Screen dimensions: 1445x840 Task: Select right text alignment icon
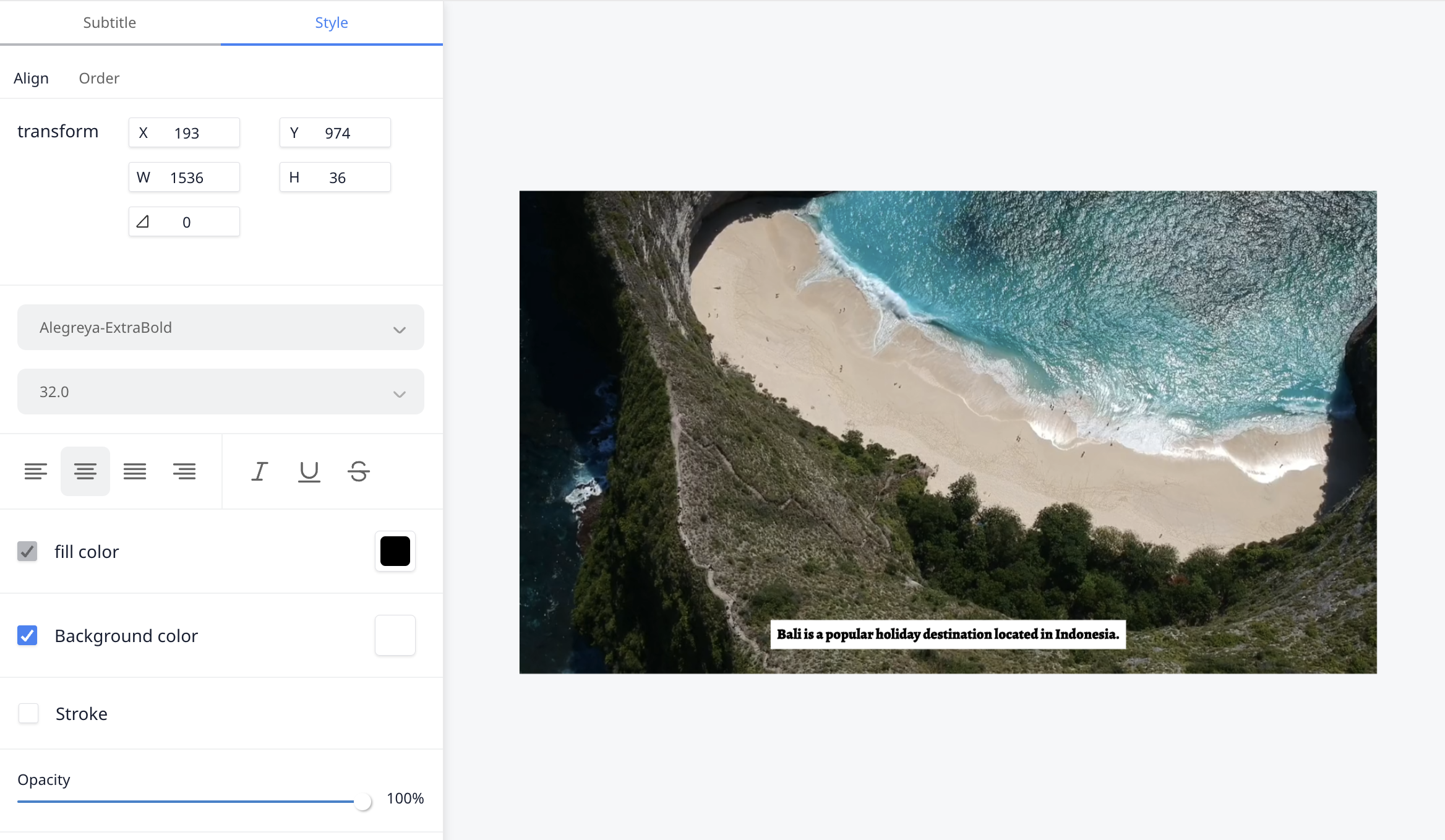click(184, 471)
